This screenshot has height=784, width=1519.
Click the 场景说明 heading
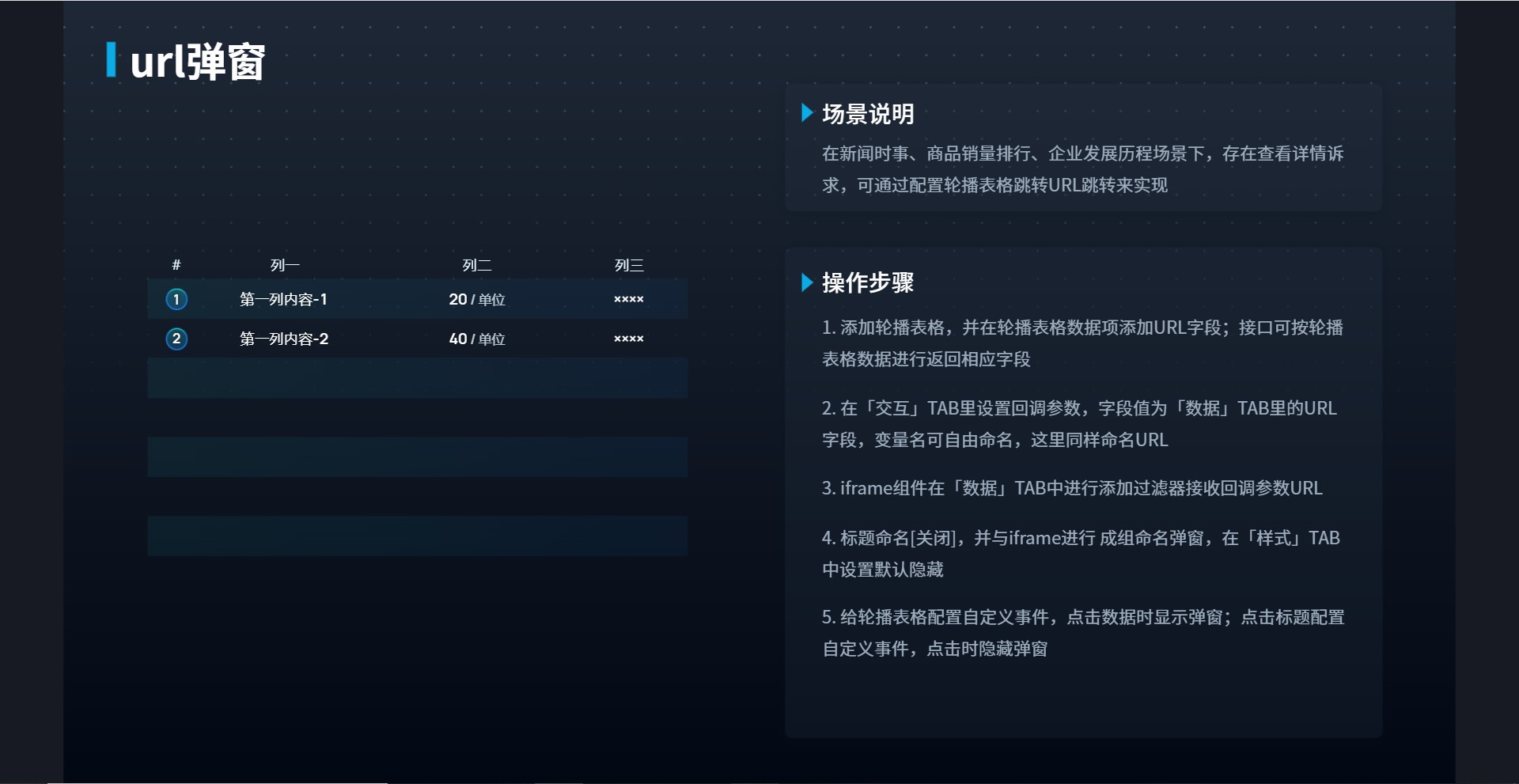868,114
